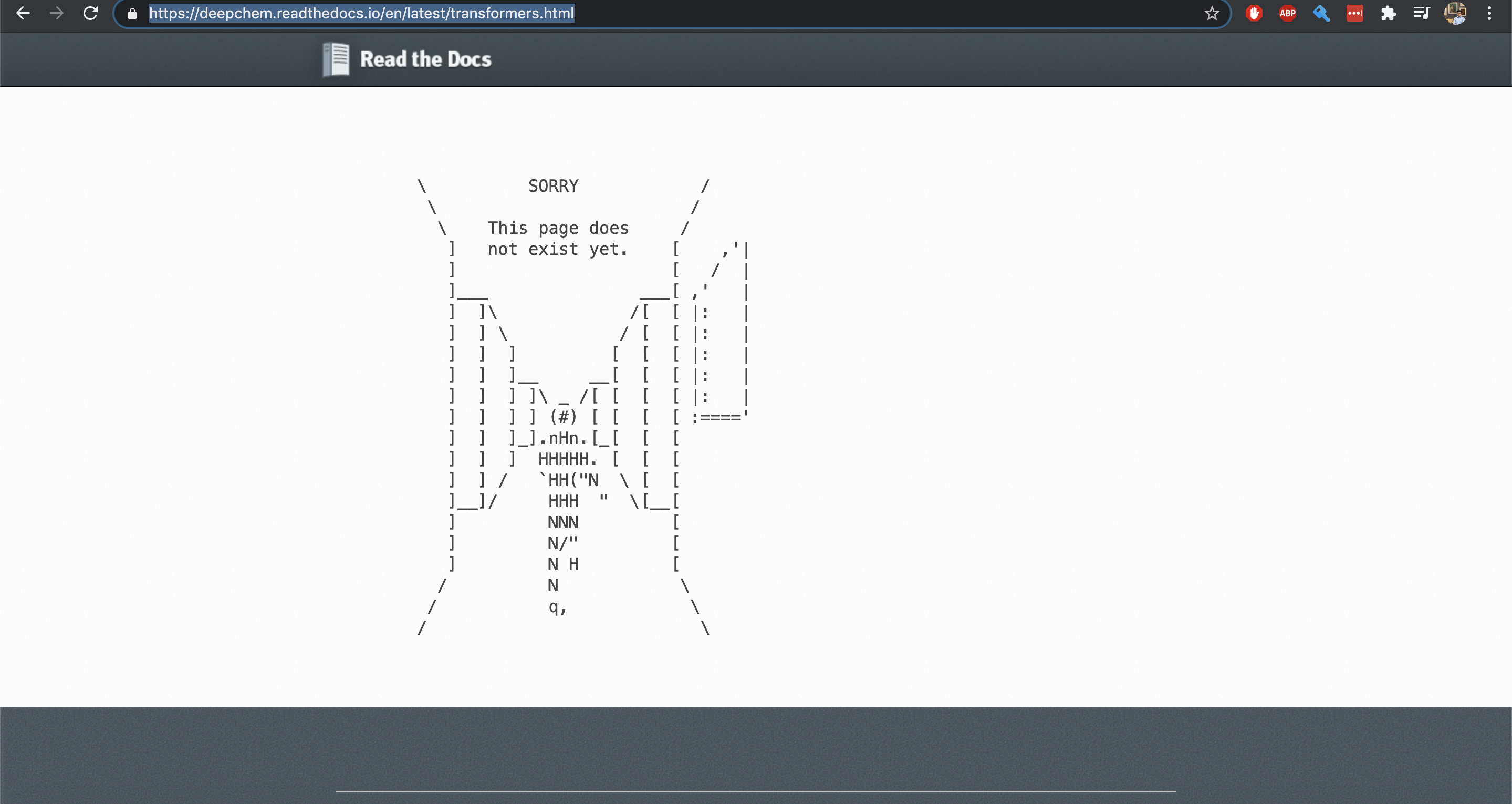Click the extensions puzzle-piece icon
This screenshot has height=804, width=1512.
(1389, 13)
